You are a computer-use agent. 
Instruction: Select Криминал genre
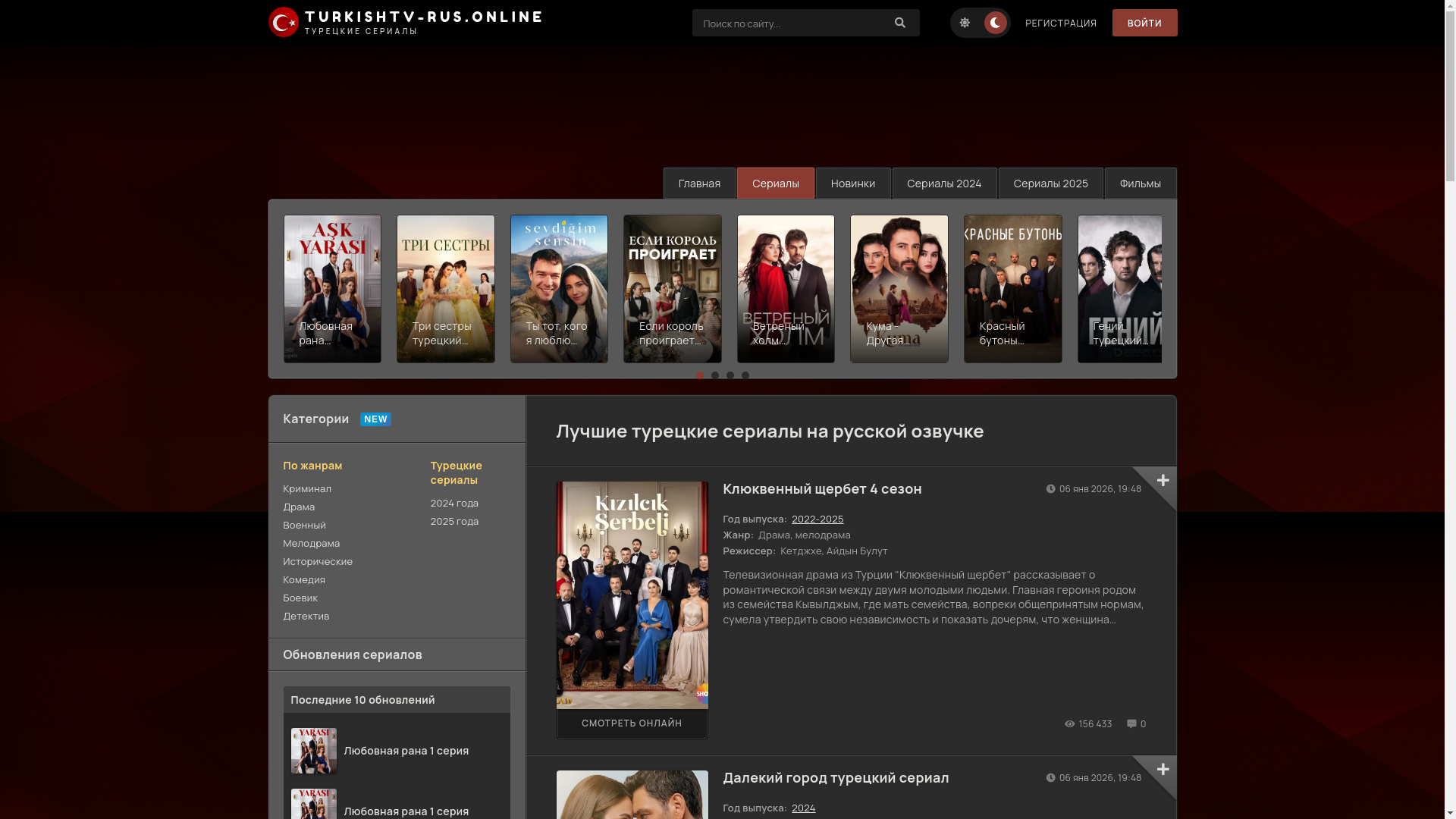[x=307, y=489]
